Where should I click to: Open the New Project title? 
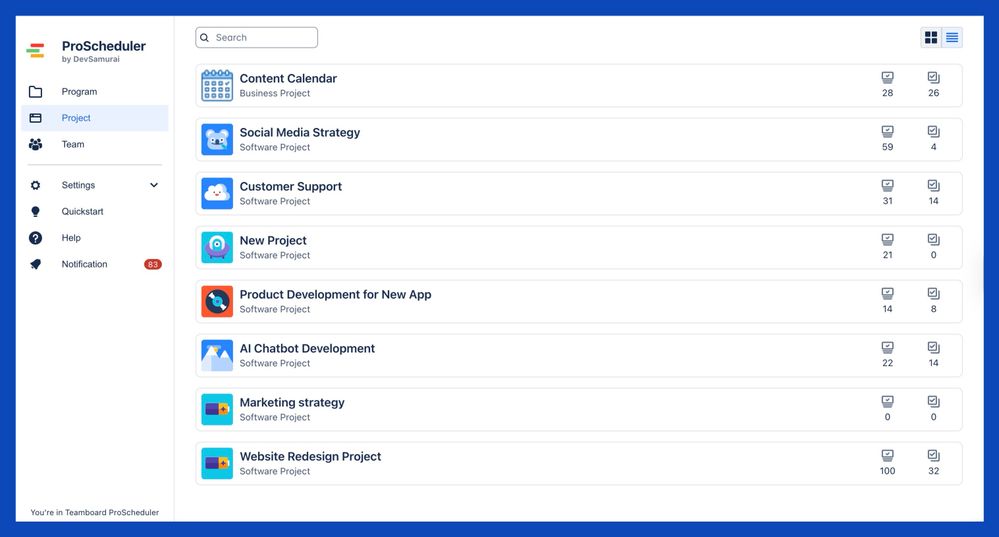click(x=273, y=241)
